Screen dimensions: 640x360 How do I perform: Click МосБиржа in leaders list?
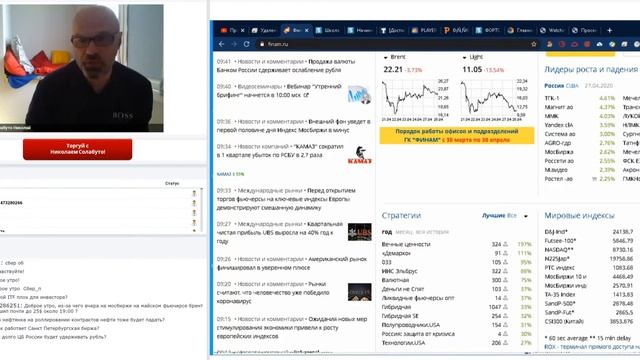coord(558,152)
